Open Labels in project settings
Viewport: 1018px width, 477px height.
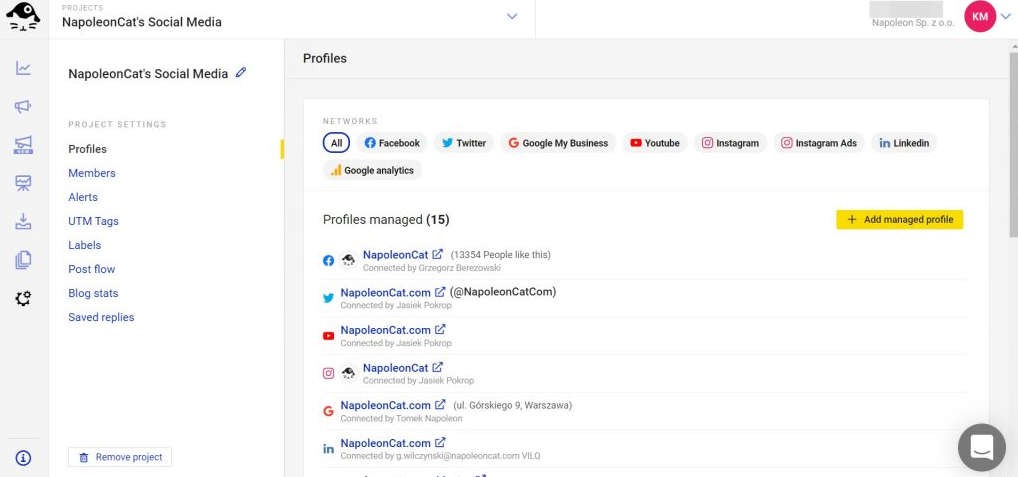(84, 245)
